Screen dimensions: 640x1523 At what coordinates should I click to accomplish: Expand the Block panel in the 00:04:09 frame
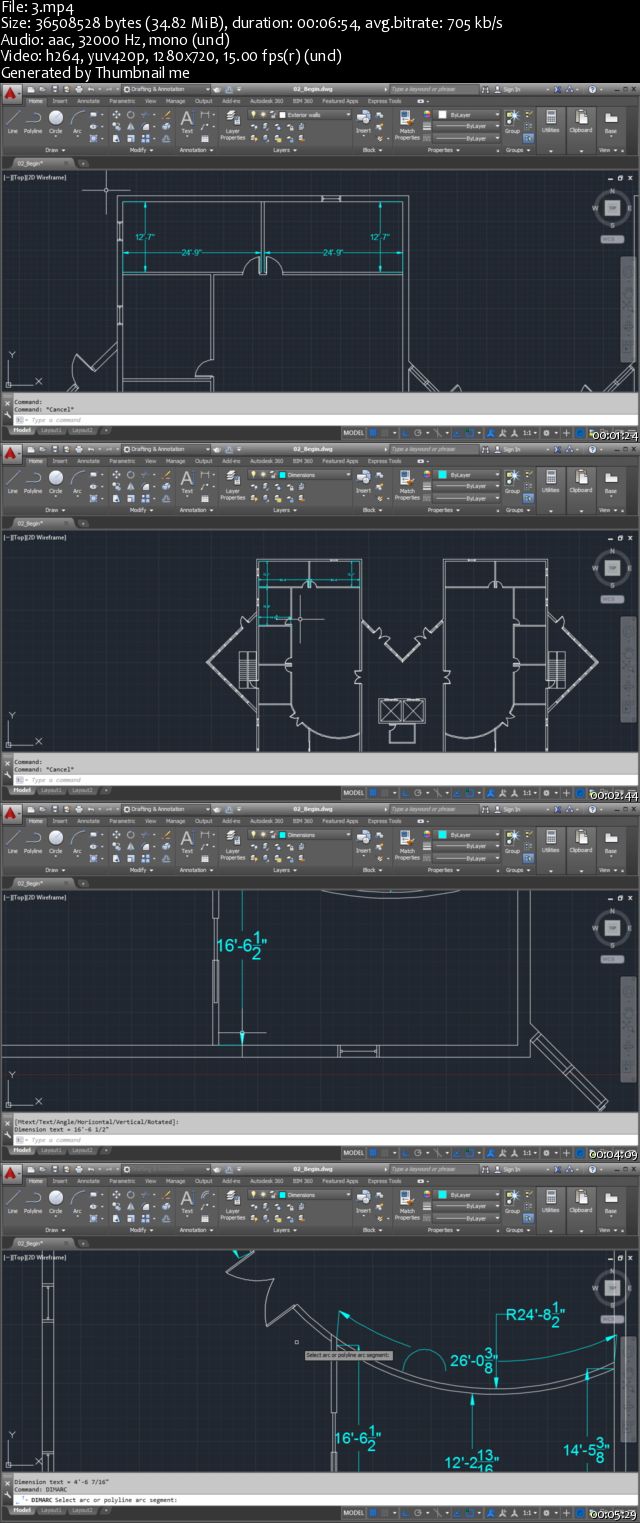point(371,870)
